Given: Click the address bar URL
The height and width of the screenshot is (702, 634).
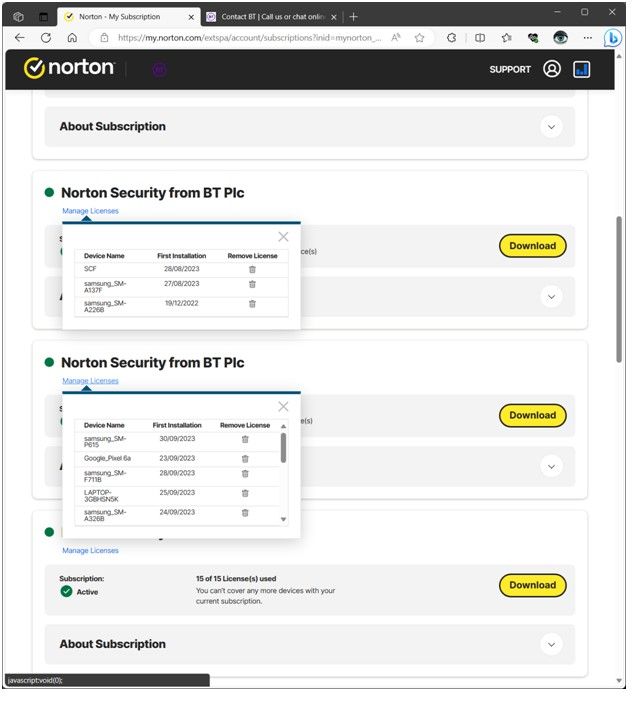Looking at the screenshot, I should pyautogui.click(x=250, y=37).
